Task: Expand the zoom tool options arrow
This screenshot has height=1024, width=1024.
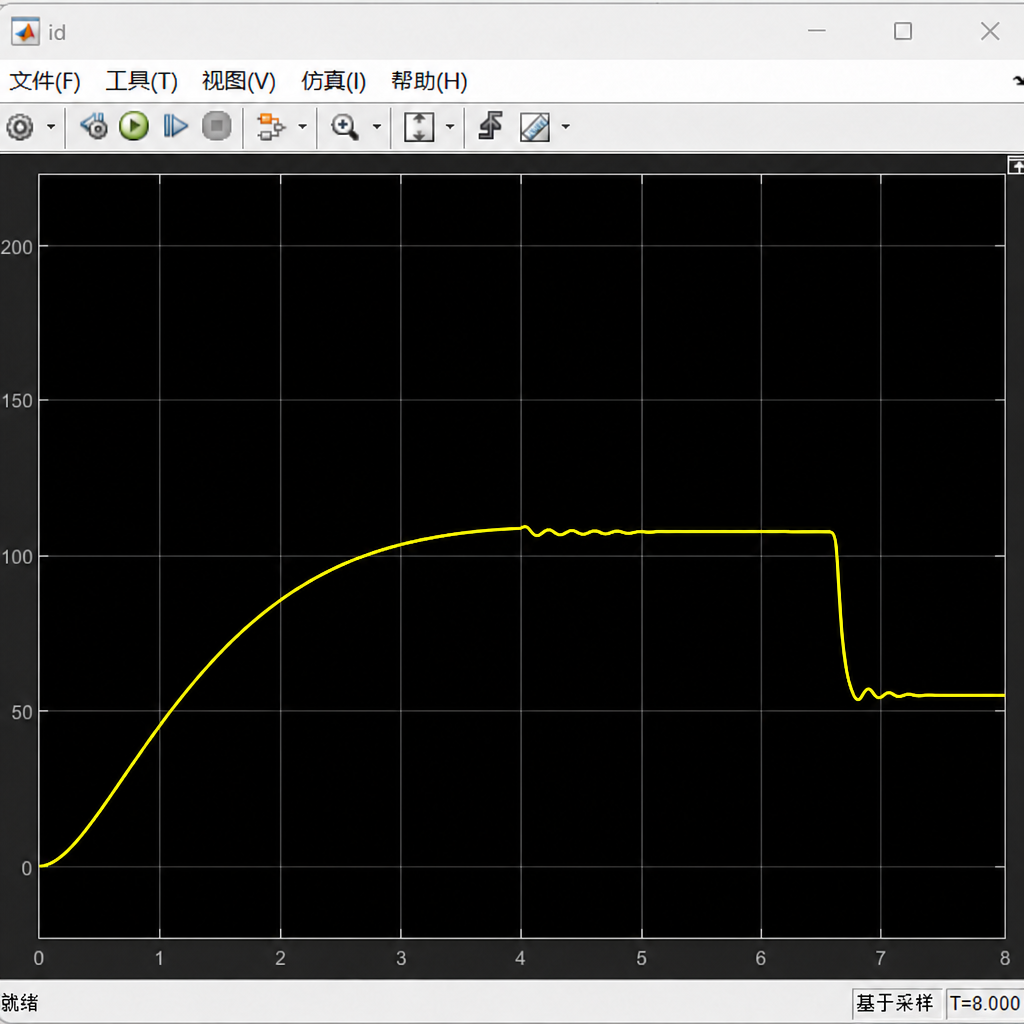Action: pos(377,127)
